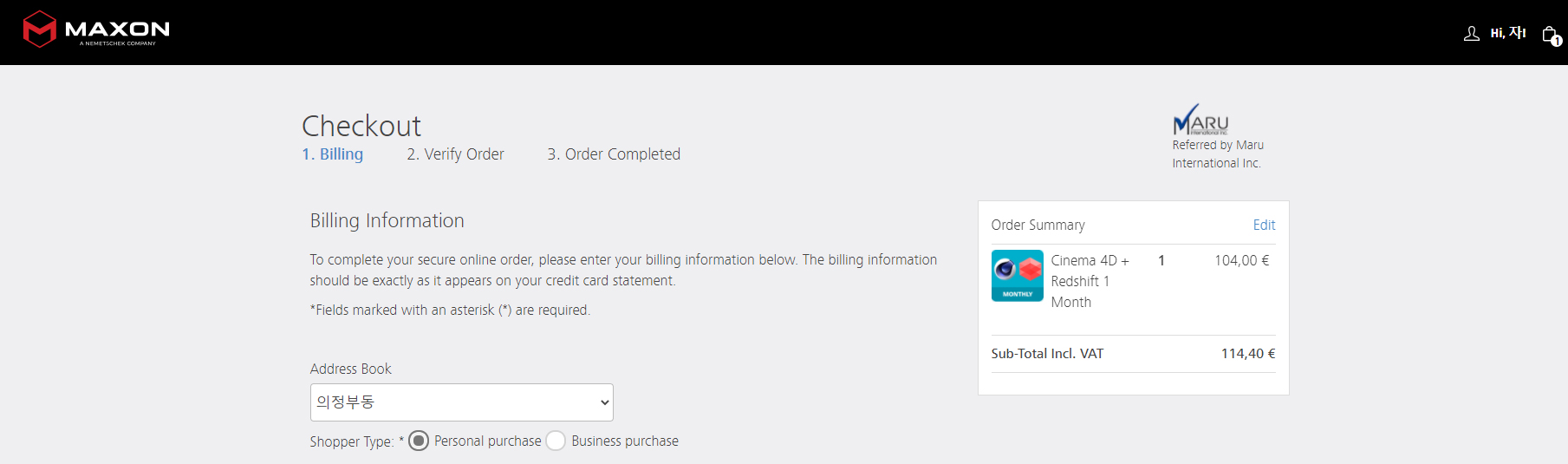This screenshot has width=1568, height=464.
Task: Click the Maru International logo
Action: 1200,120
